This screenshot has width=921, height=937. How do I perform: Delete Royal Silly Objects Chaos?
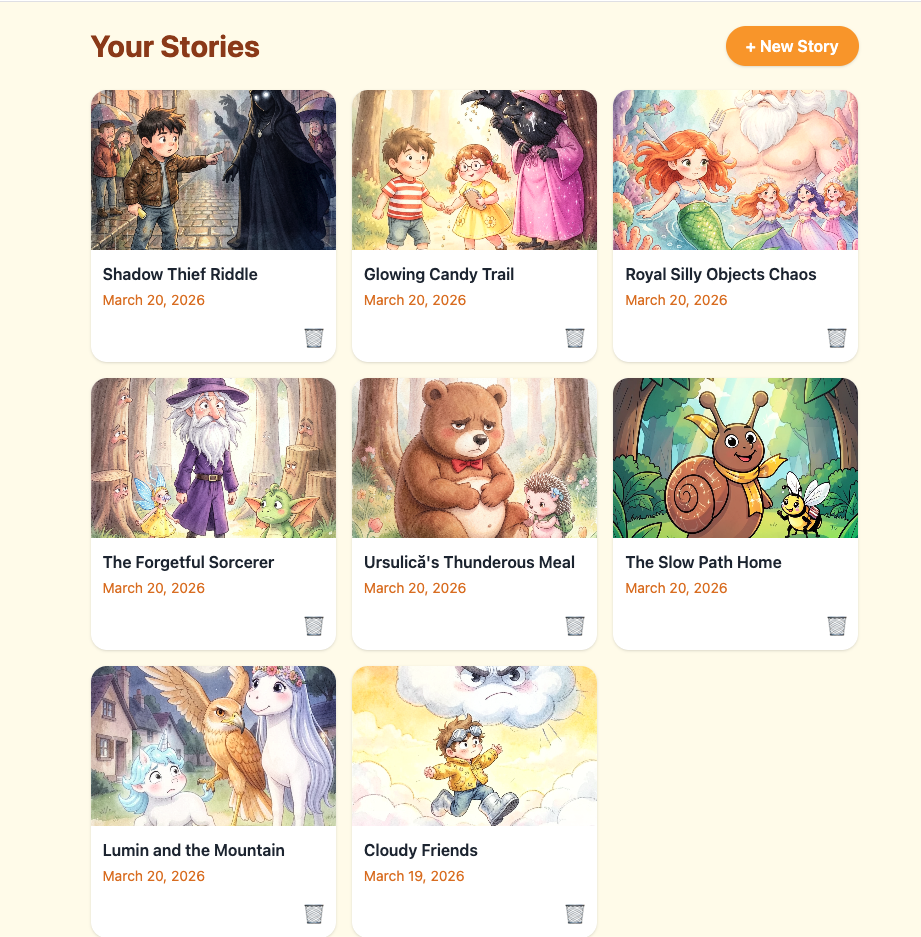pyautogui.click(x=836, y=339)
